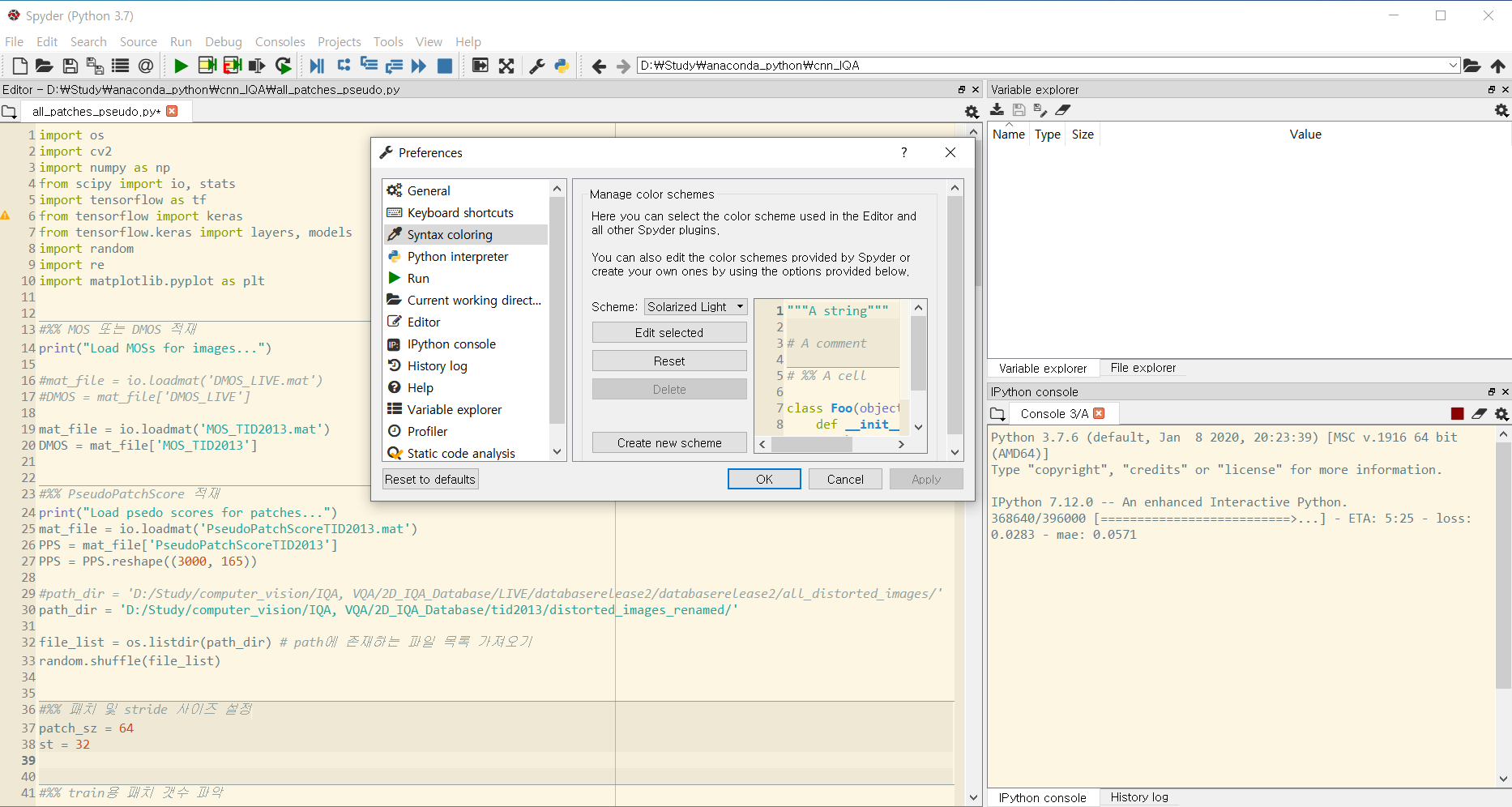Click the warning icon on line 6
This screenshot has width=1512, height=807.
click(5, 216)
